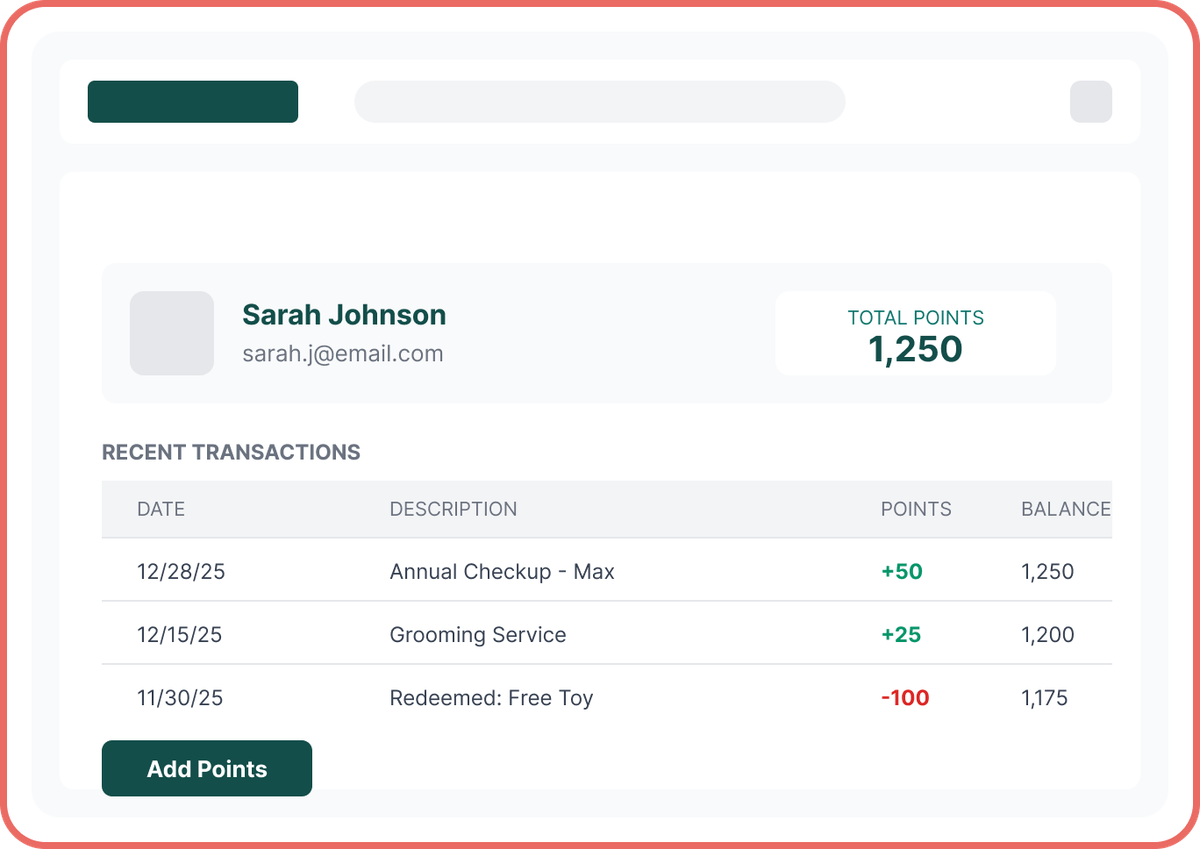The width and height of the screenshot is (1200, 849).
Task: Sort by the Description column header
Action: (x=453, y=509)
